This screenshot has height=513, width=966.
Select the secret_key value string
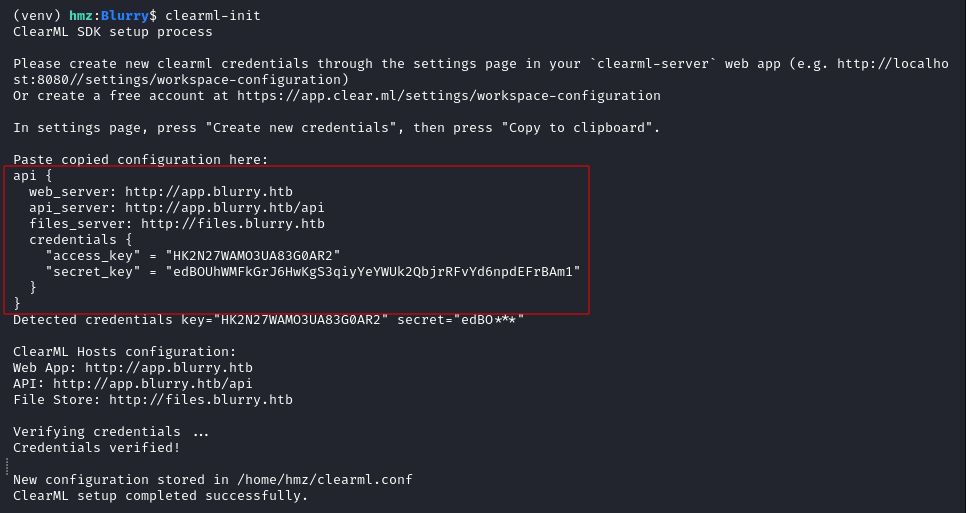(373, 272)
